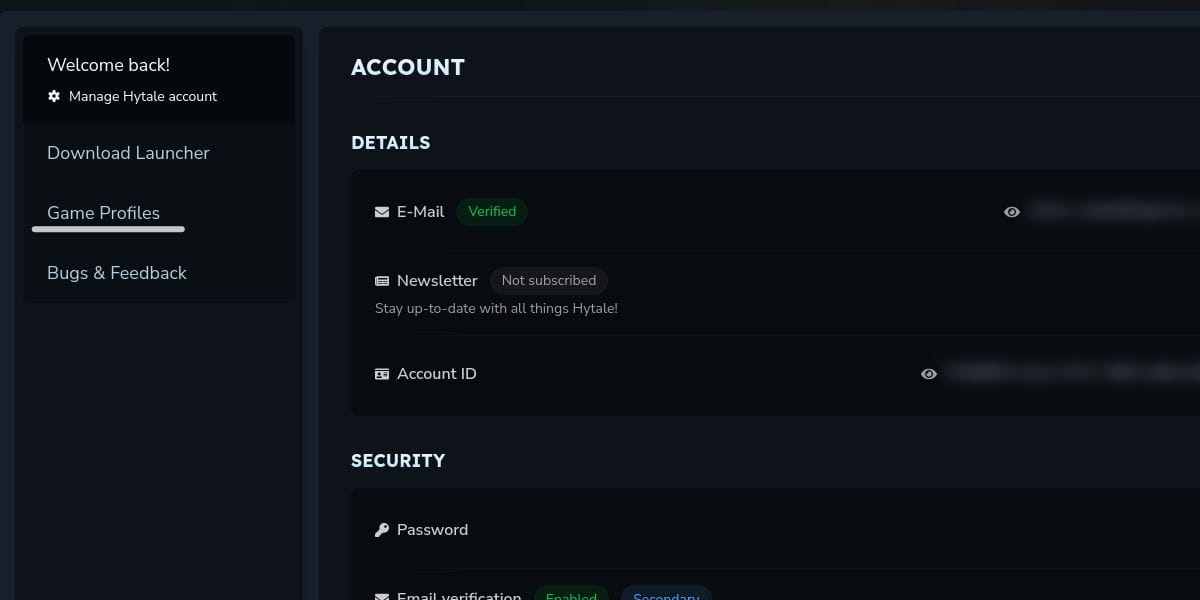Click the newspaper icon beside Newsletter
This screenshot has width=1200, height=600.
click(382, 281)
